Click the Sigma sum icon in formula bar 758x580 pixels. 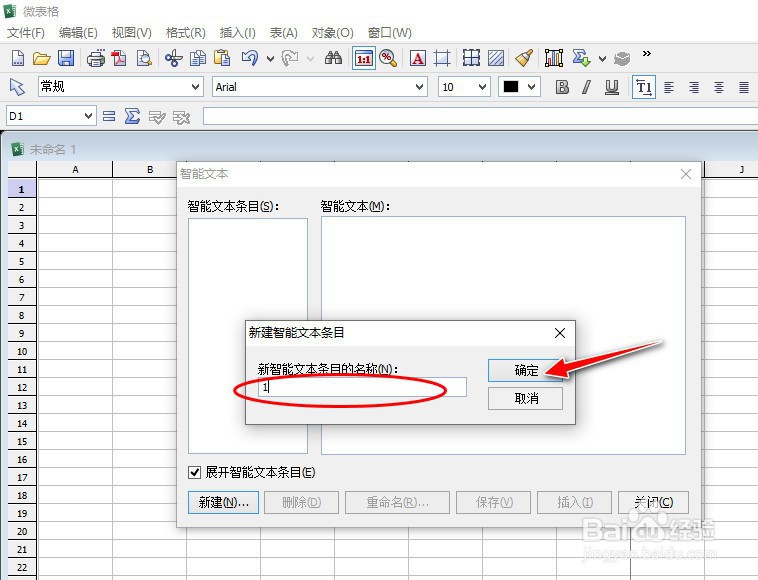tap(132, 116)
